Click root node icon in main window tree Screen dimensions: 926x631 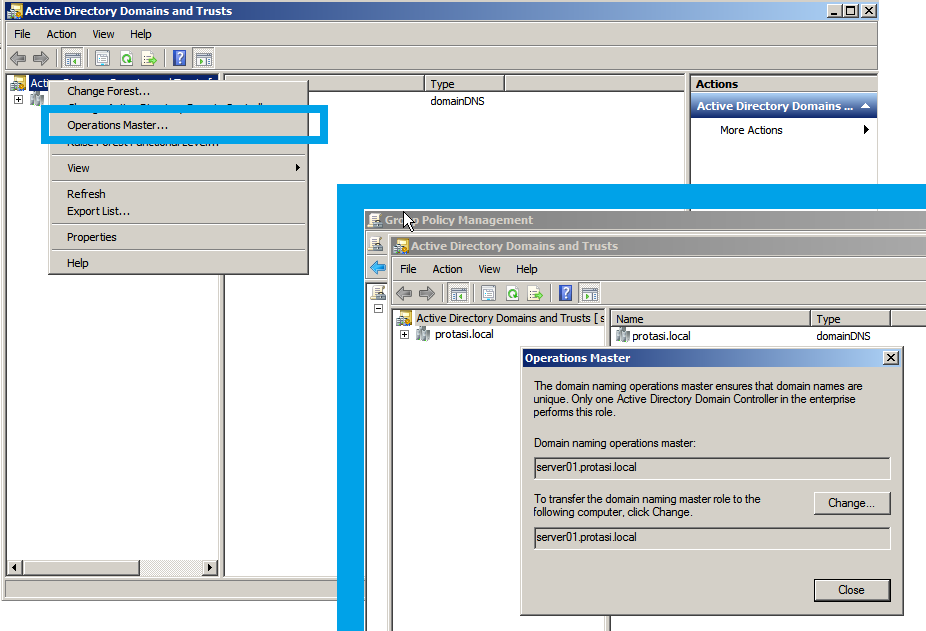(18, 83)
